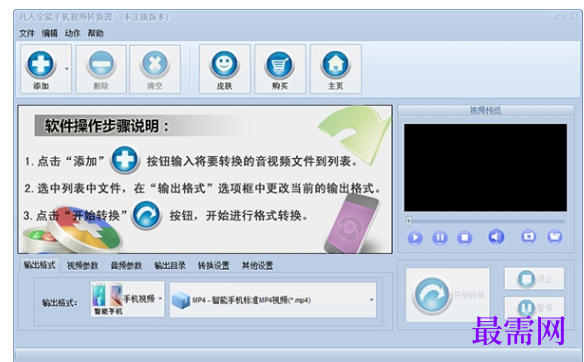Click the 删除 (Delete) minus icon
Viewport: 584px width, 362px height.
101,64
